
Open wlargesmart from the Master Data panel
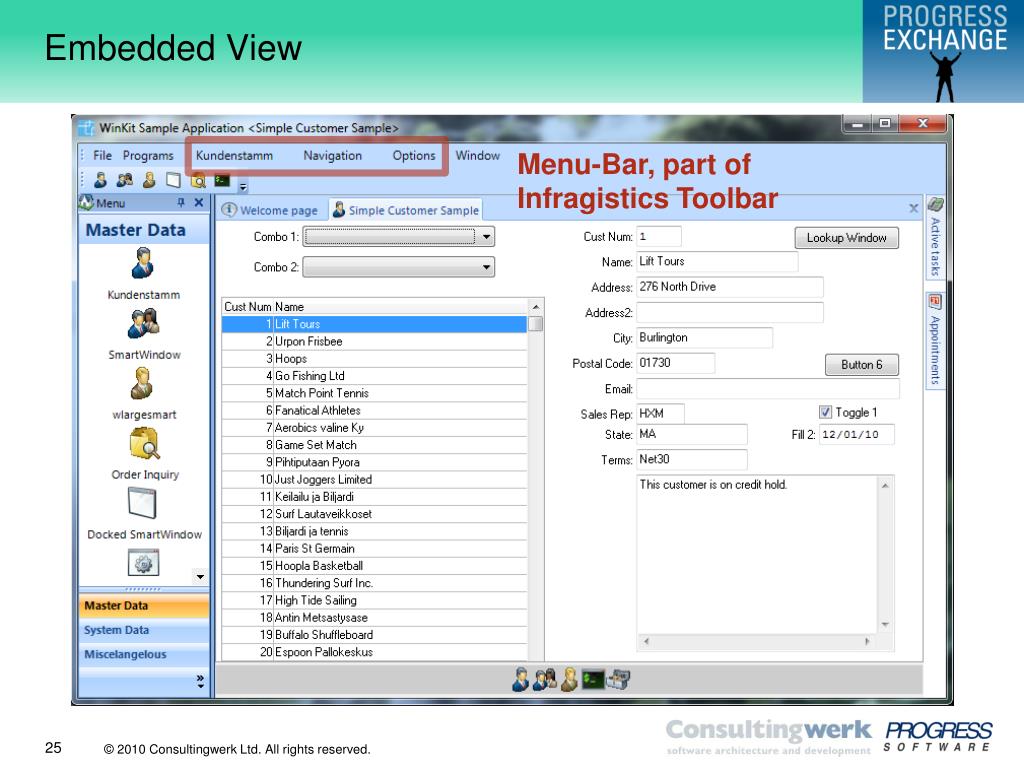[144, 394]
